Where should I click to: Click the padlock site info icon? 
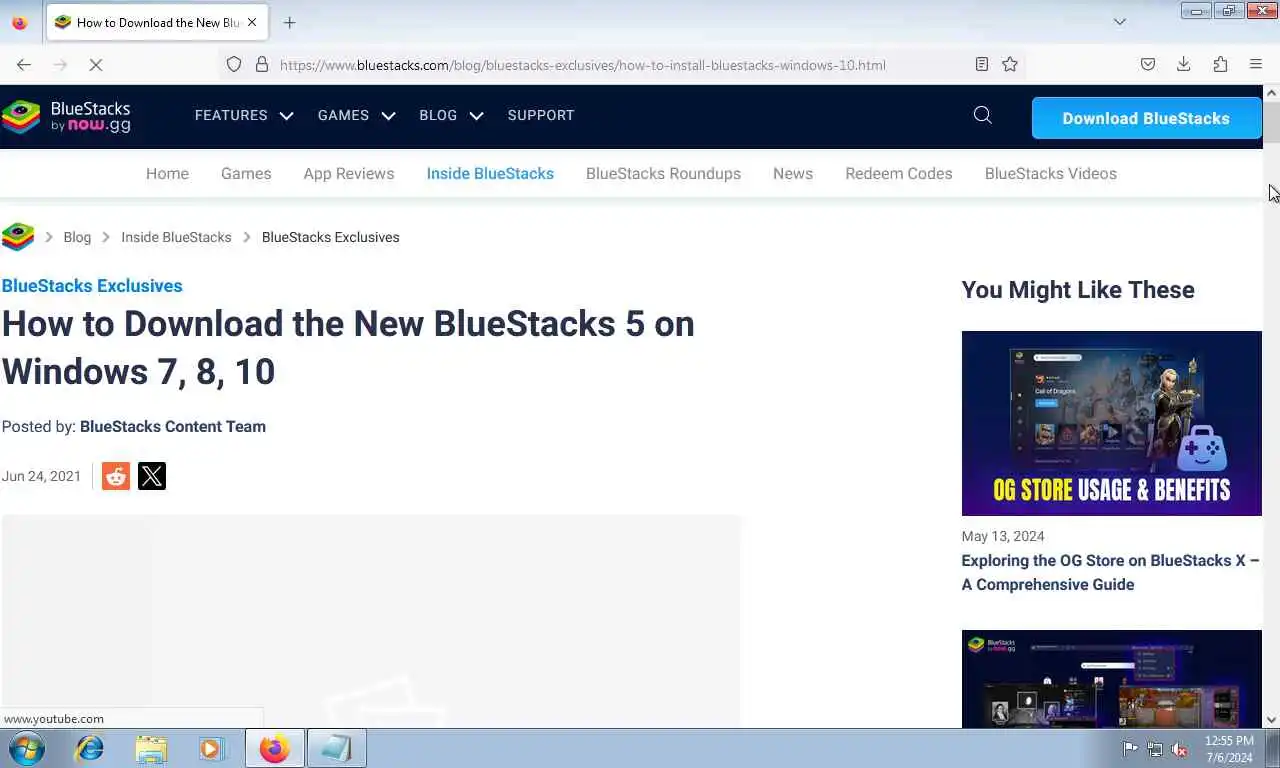pyautogui.click(x=262, y=64)
